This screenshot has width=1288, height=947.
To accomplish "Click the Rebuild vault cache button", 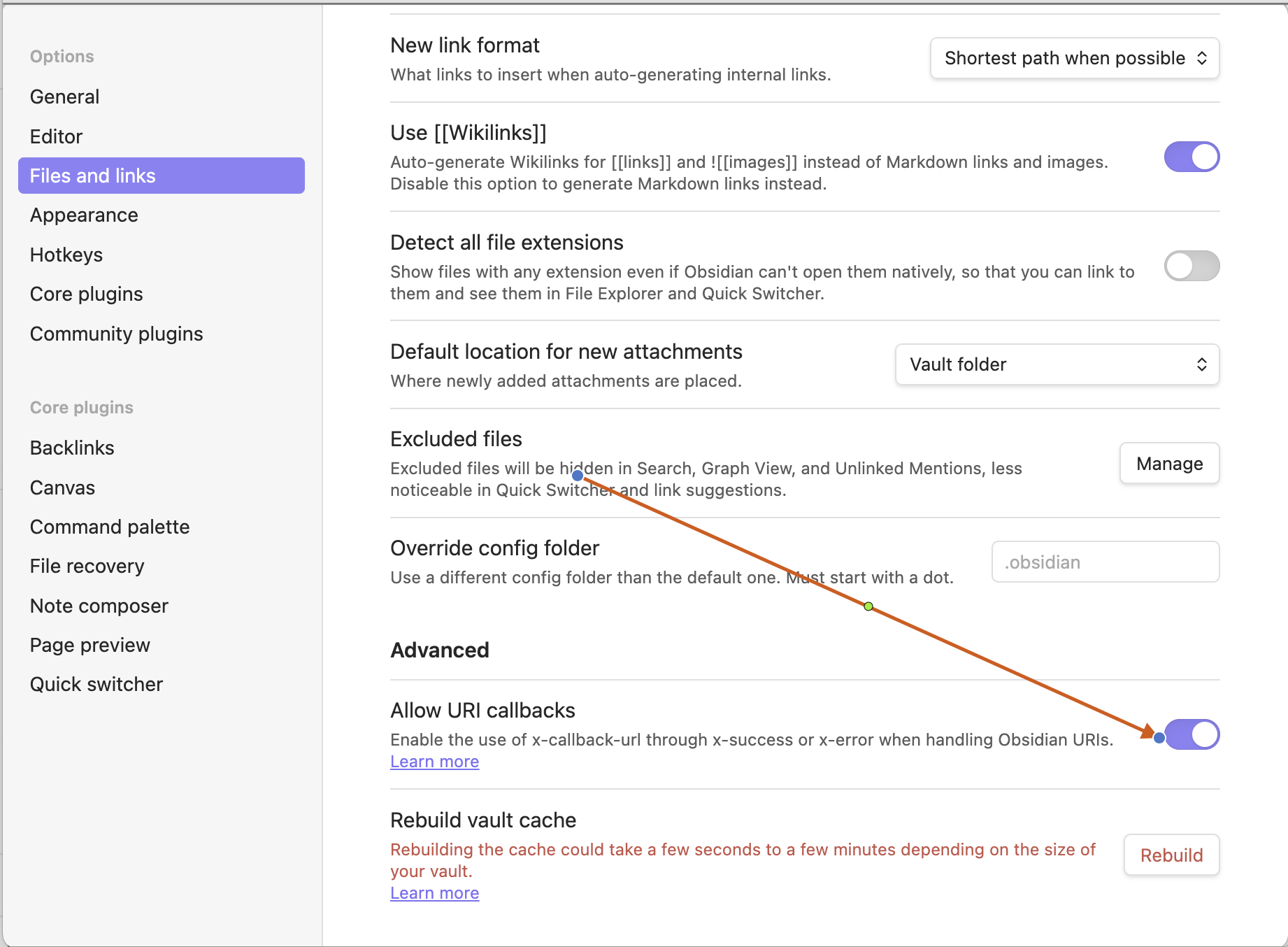I will coord(1171,855).
